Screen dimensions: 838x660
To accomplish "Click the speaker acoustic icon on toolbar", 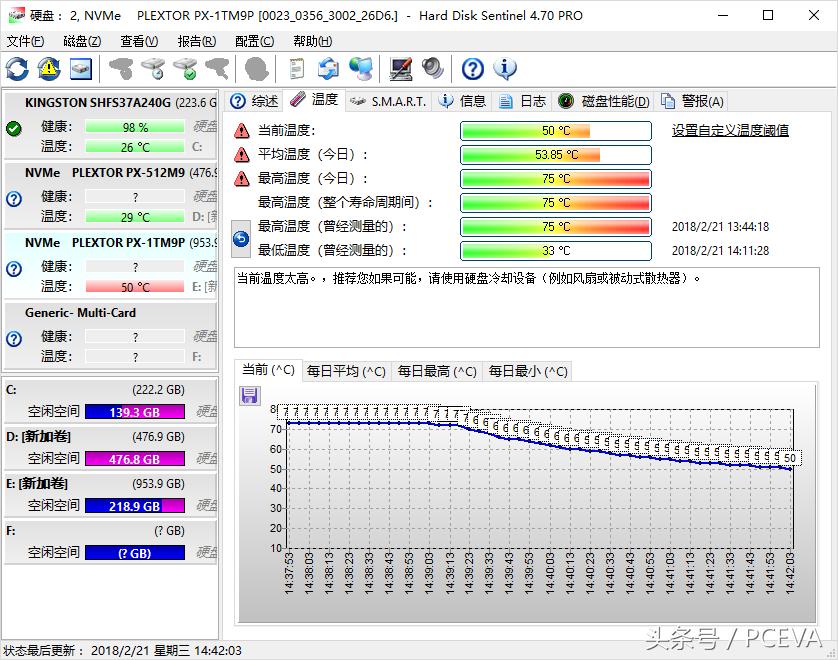I will click(x=434, y=68).
